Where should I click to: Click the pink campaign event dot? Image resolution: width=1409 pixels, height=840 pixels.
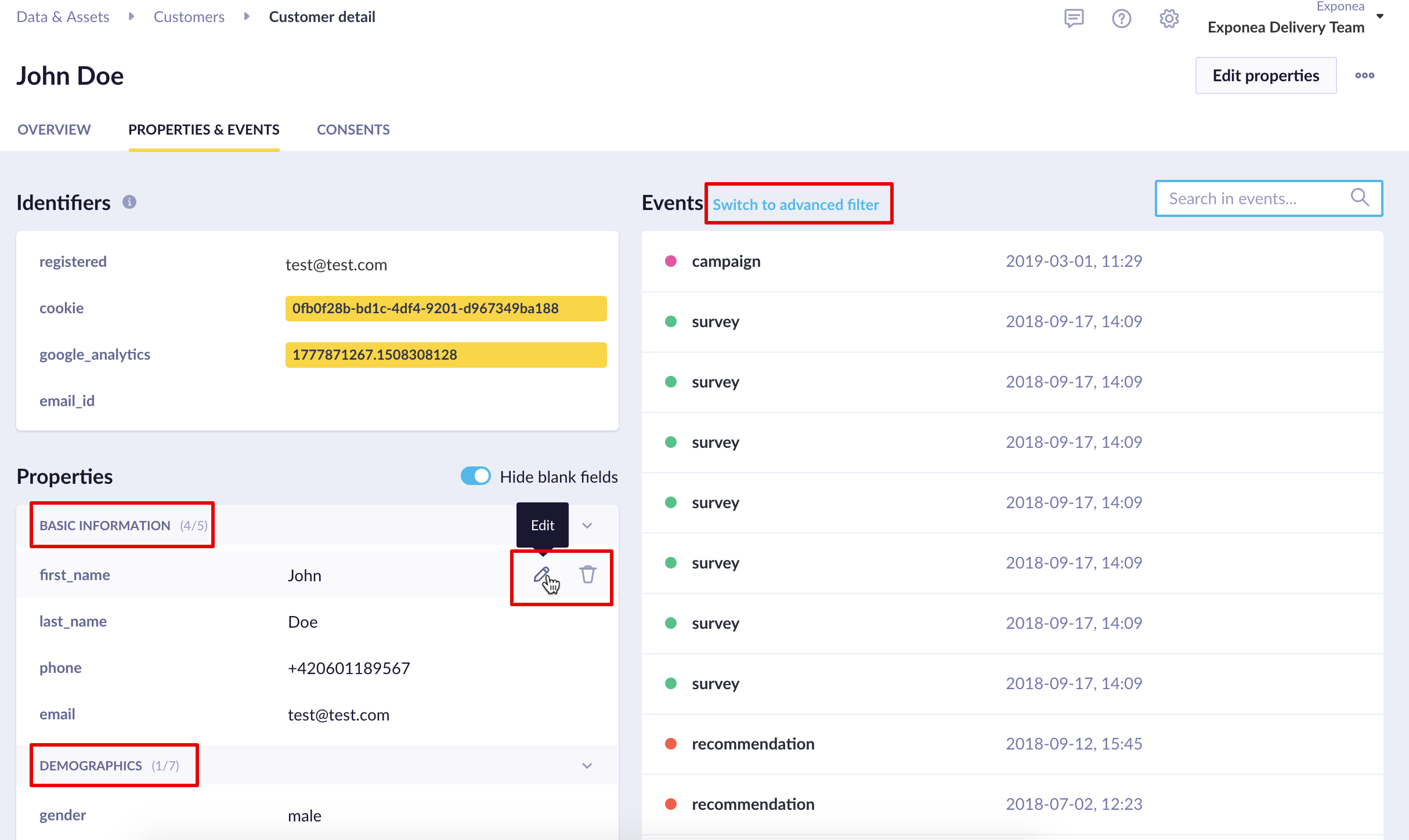point(671,261)
